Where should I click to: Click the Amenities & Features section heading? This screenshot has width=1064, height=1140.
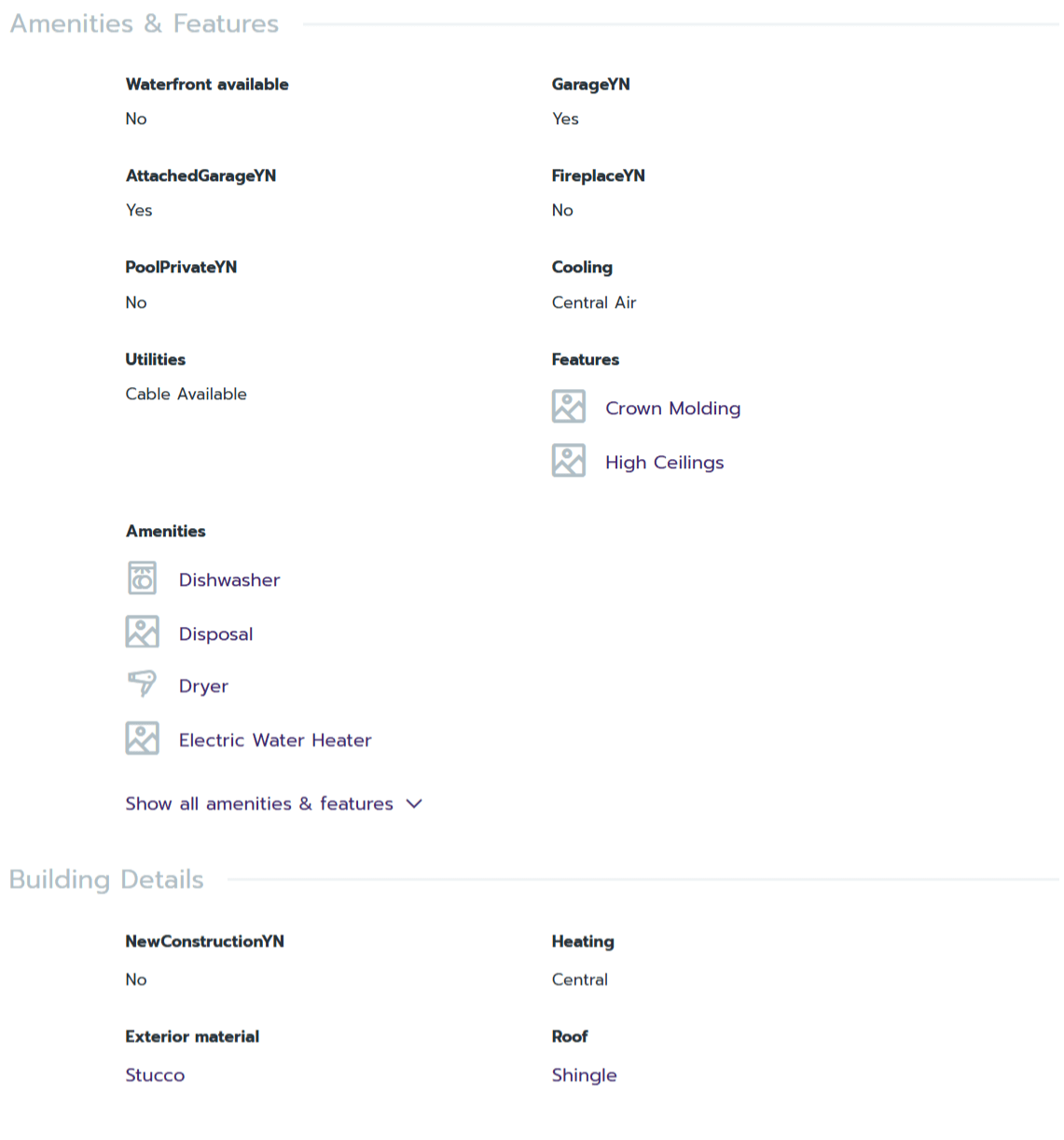click(145, 24)
